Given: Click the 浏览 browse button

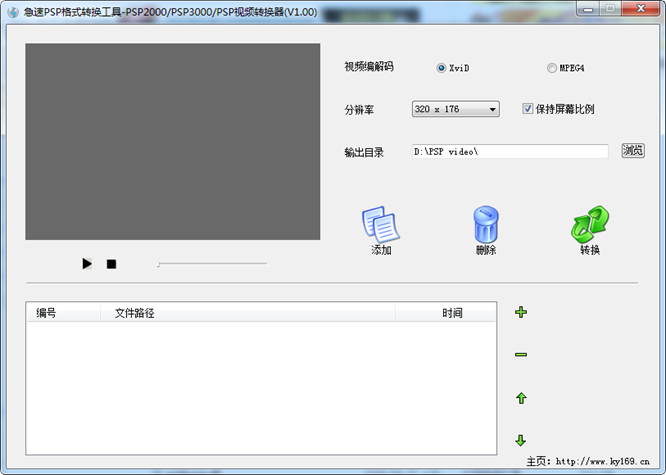Looking at the screenshot, I should tap(633, 150).
